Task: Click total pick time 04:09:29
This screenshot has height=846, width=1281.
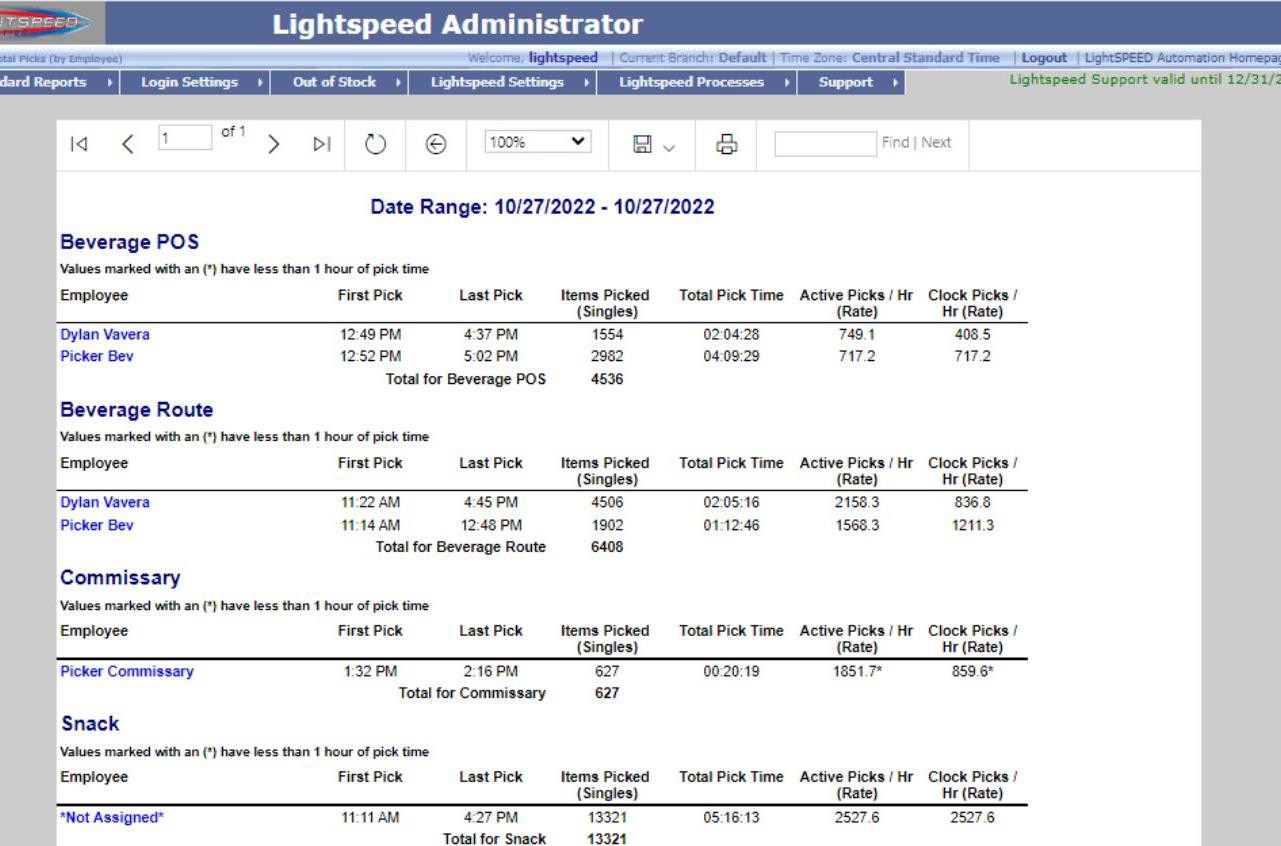Action: click(x=731, y=356)
